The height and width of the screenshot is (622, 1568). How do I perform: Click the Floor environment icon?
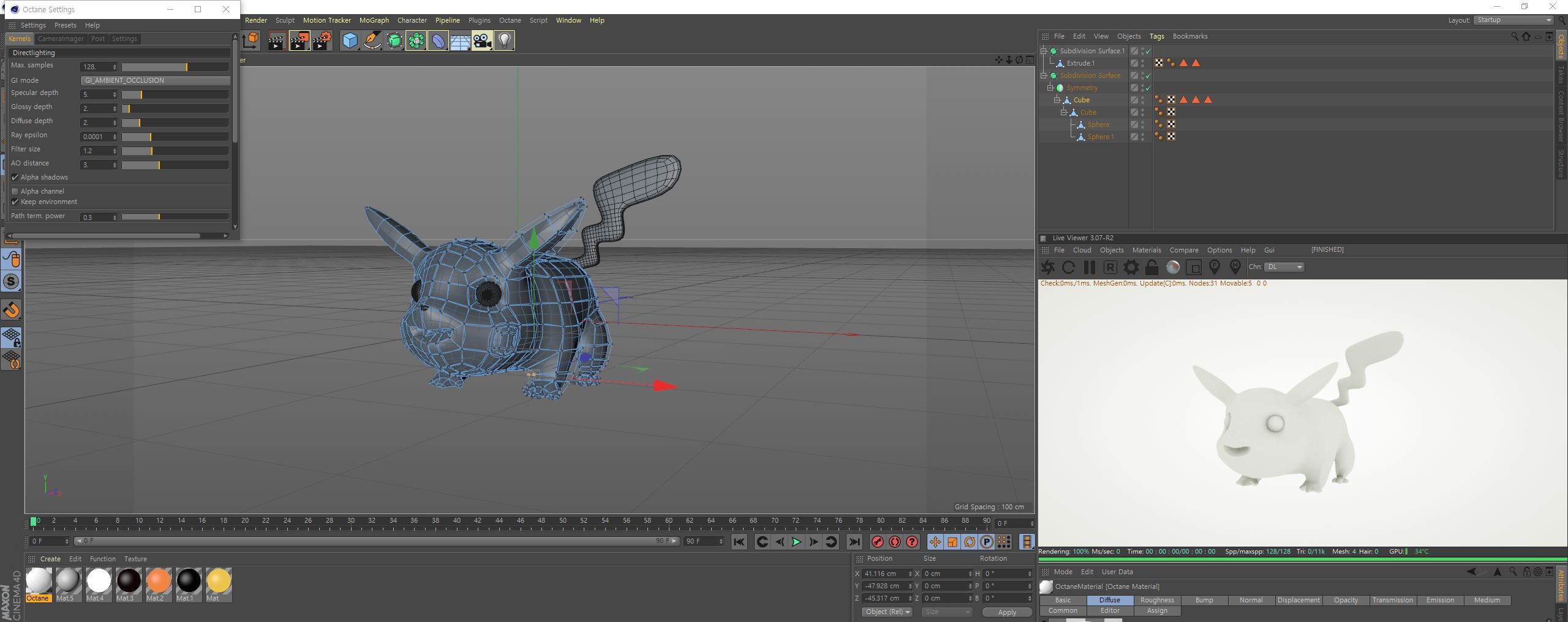coord(460,41)
